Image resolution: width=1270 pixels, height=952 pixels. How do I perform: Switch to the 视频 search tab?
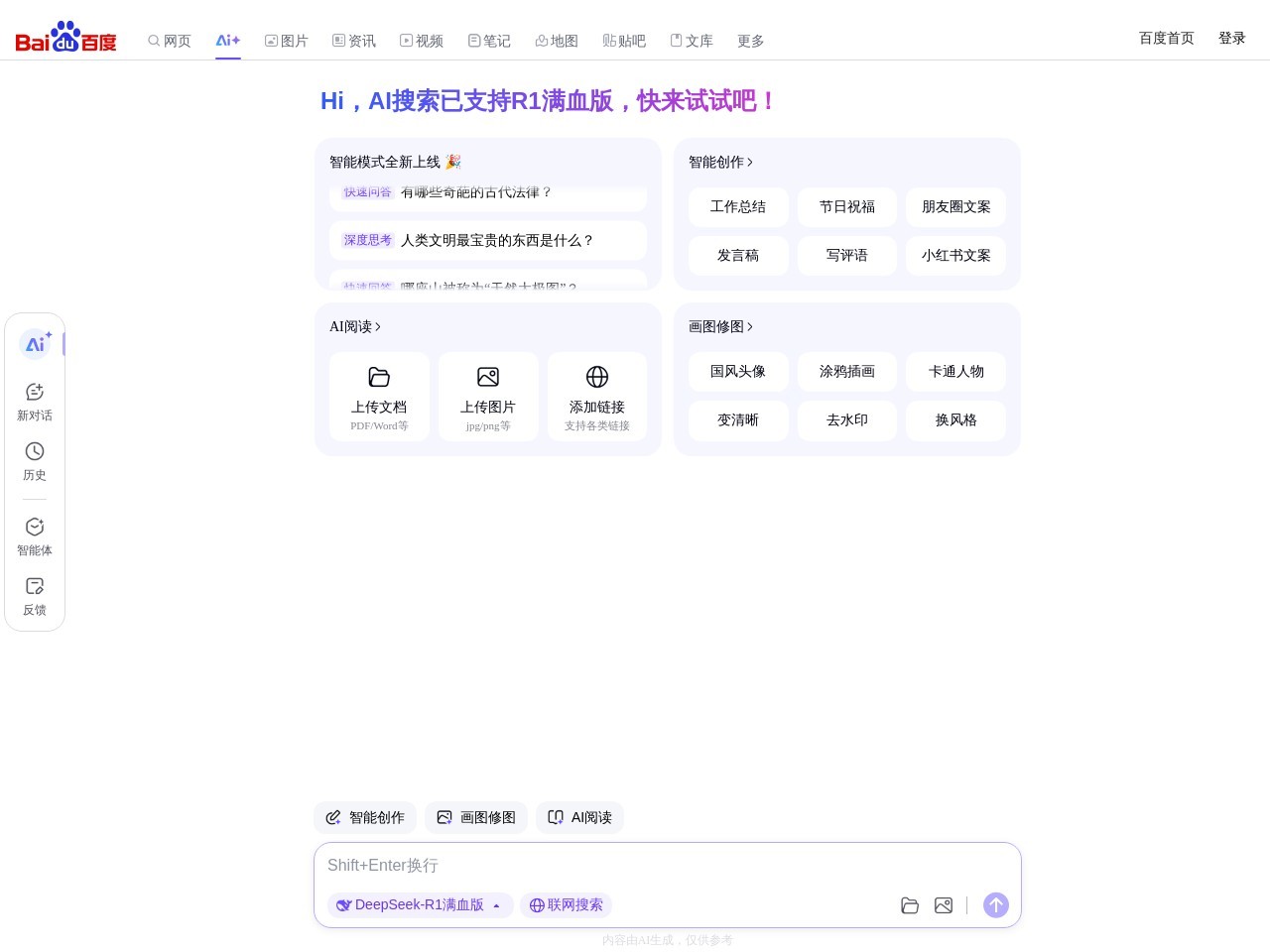coord(422,41)
